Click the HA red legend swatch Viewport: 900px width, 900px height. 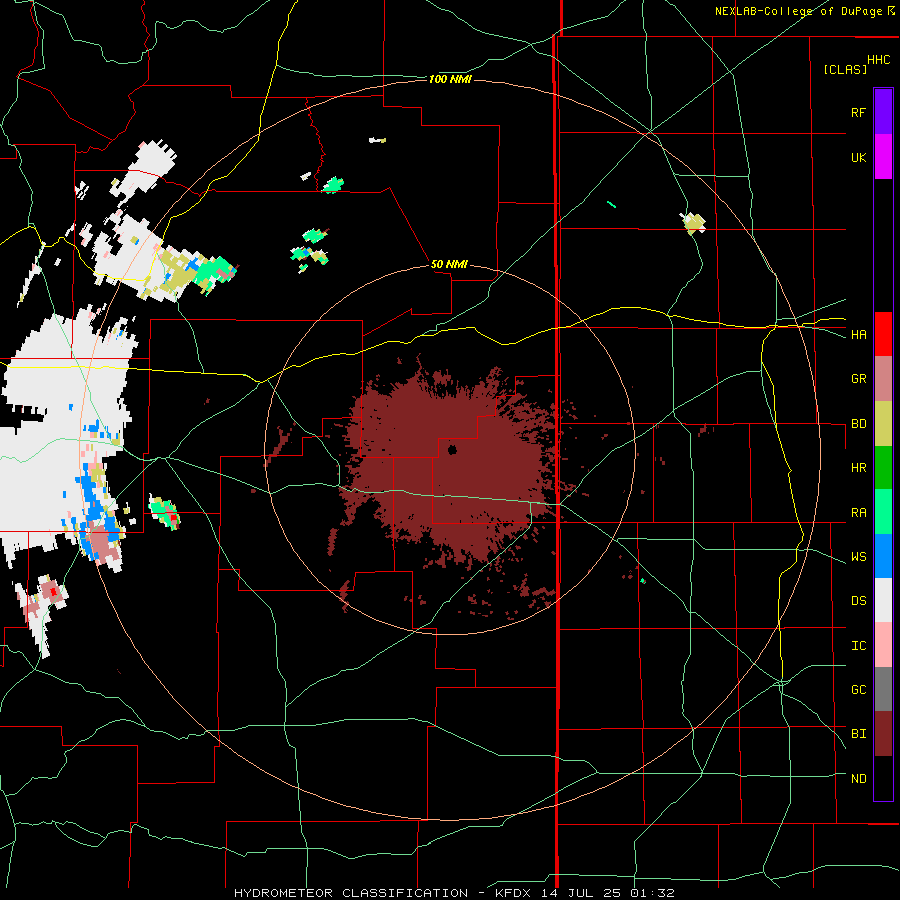(883, 334)
